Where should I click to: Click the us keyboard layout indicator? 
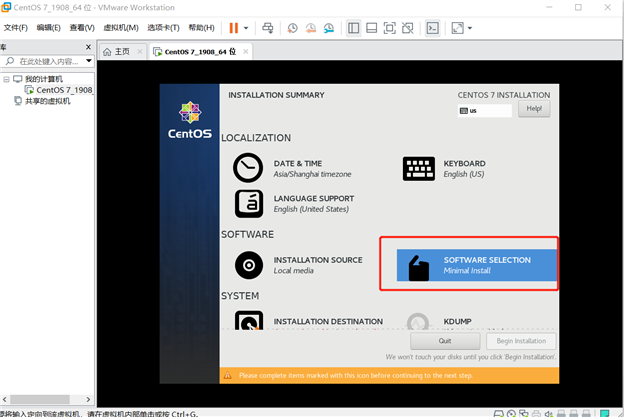click(x=485, y=111)
